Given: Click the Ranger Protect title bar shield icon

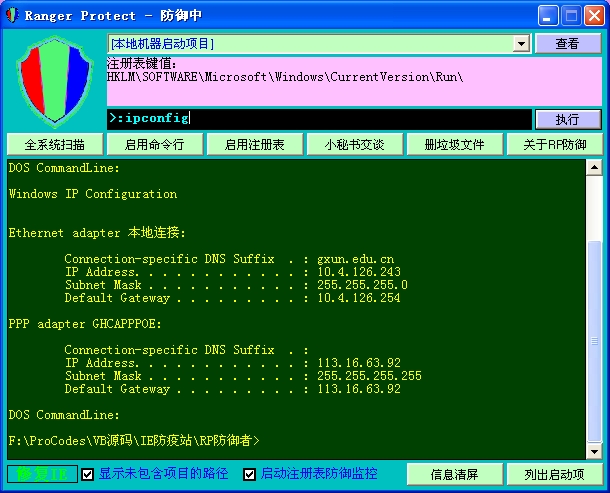Looking at the screenshot, I should [x=12, y=15].
